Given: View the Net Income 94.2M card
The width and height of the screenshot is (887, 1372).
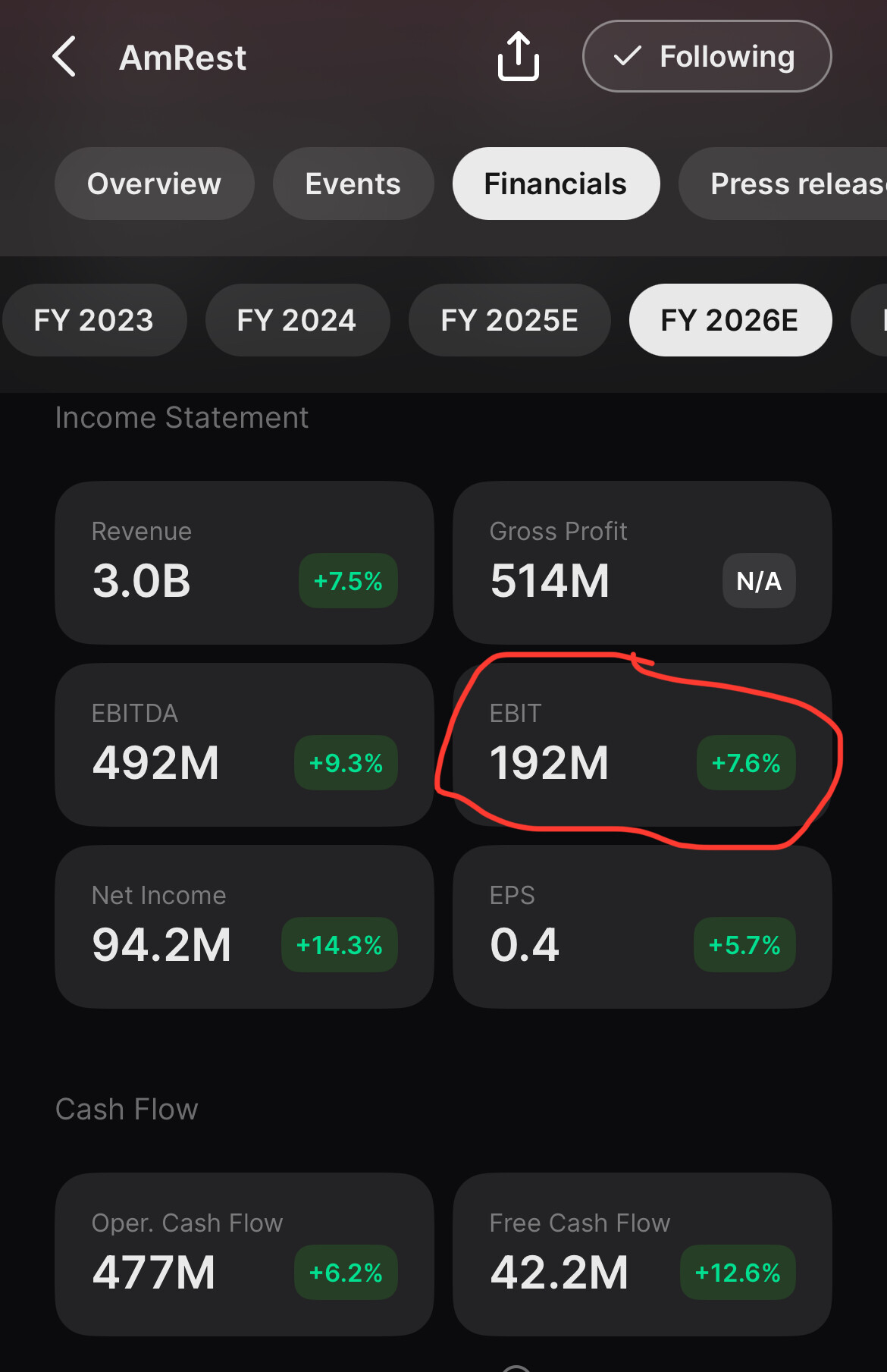Looking at the screenshot, I should coord(244,927).
